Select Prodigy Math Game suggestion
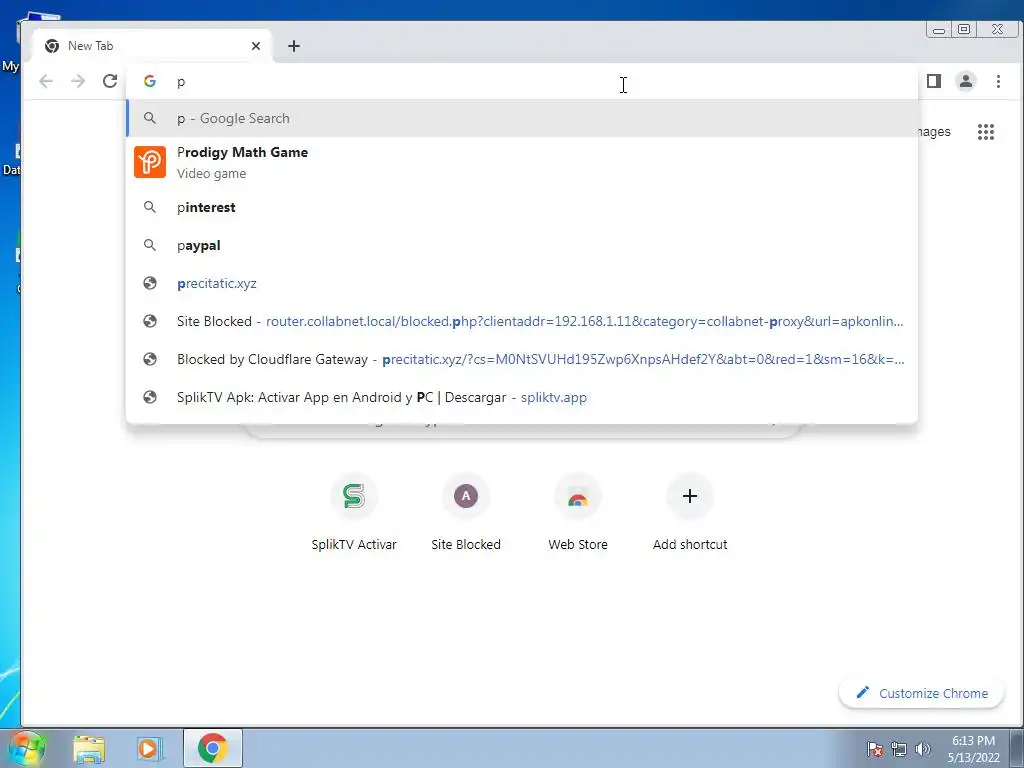Viewport: 1024px width, 768px height. point(522,162)
